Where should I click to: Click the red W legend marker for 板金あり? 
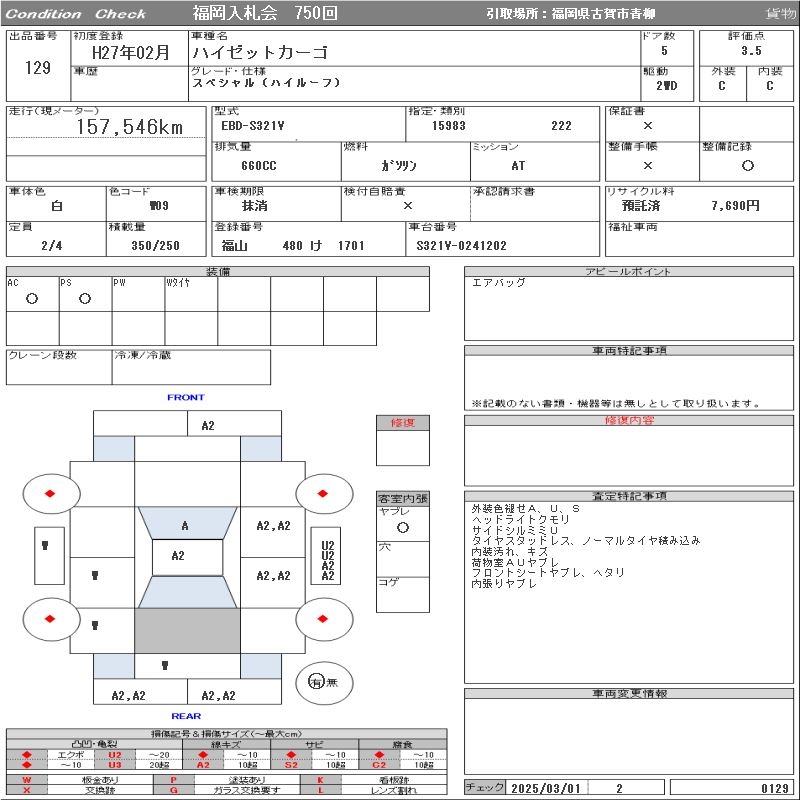[x=27, y=780]
